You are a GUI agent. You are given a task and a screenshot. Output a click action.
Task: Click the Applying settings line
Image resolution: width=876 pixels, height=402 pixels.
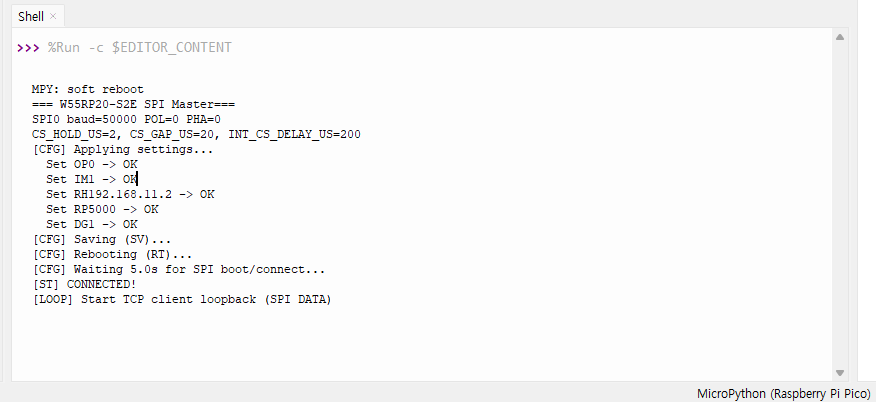122,149
